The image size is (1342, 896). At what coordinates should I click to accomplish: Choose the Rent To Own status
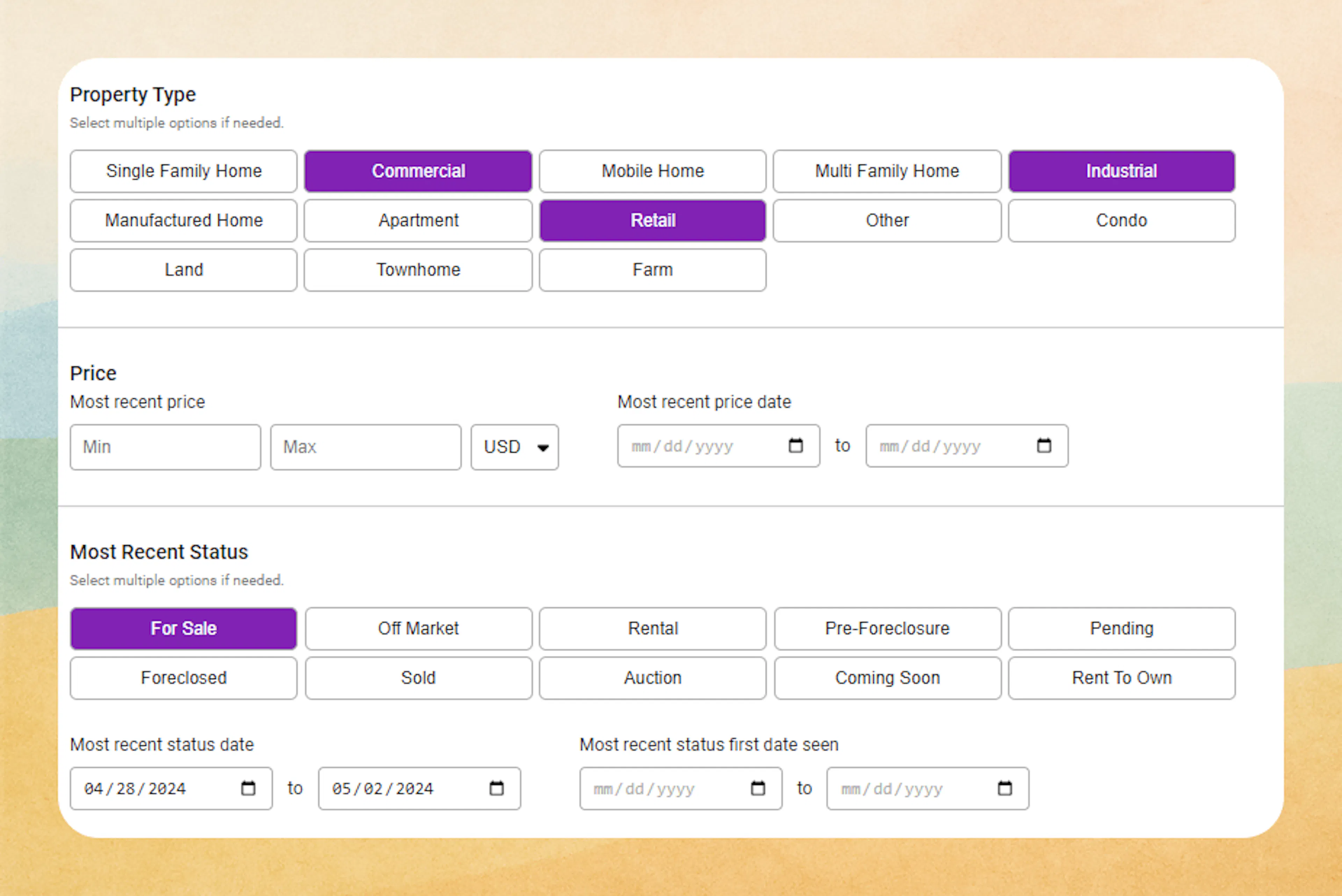pos(1121,678)
